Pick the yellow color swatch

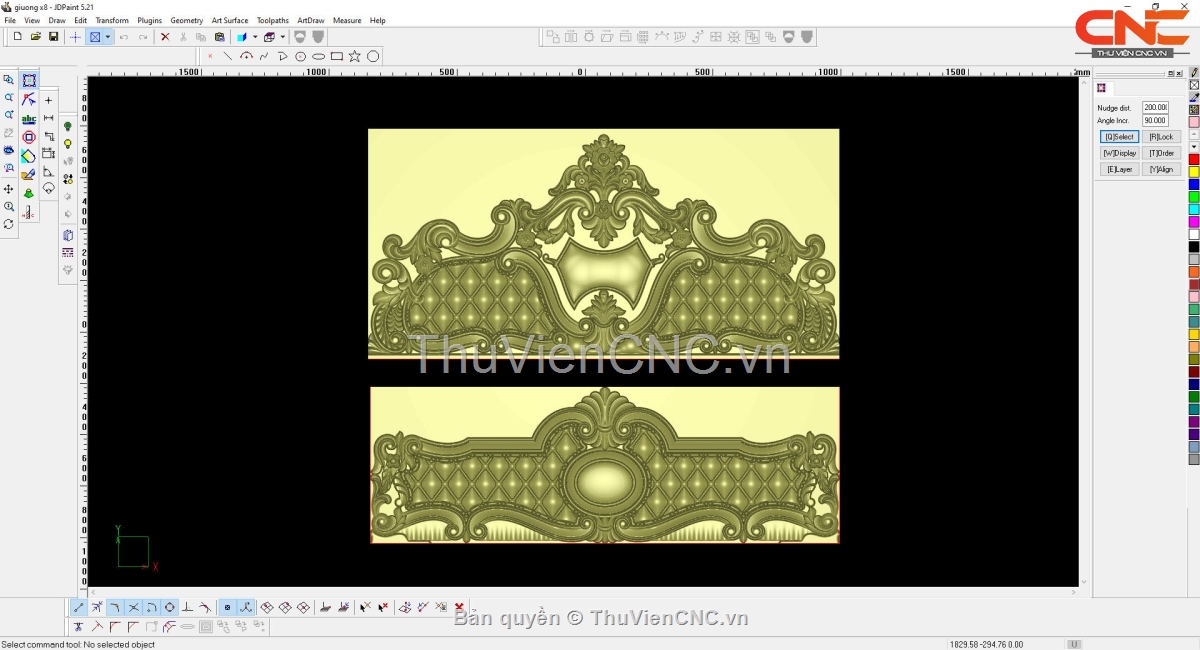(1194, 172)
